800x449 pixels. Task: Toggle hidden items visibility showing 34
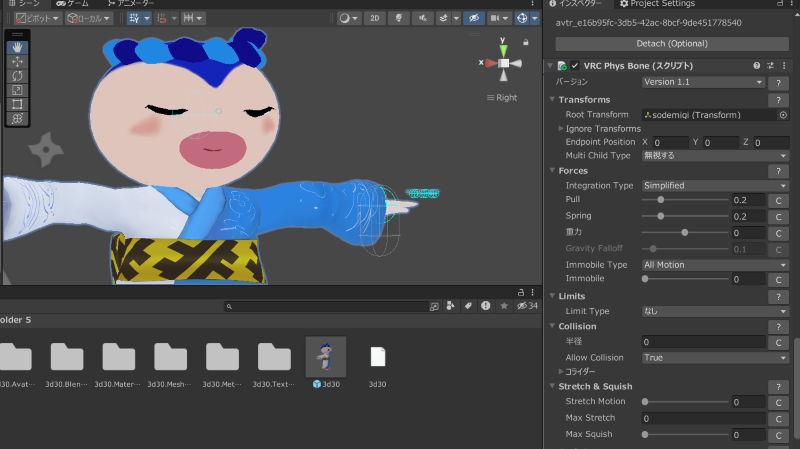click(526, 306)
